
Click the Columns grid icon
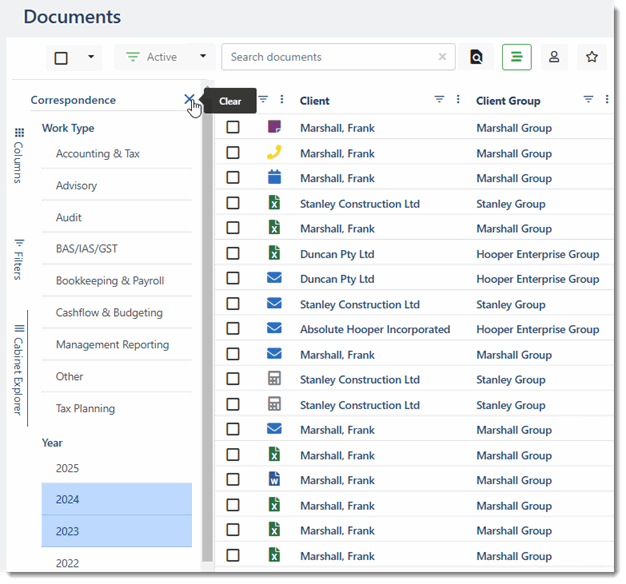point(19,132)
